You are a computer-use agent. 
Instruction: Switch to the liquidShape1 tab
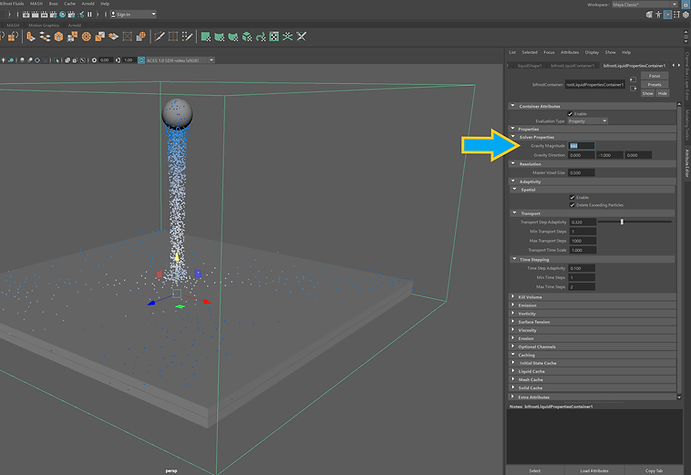[529, 66]
